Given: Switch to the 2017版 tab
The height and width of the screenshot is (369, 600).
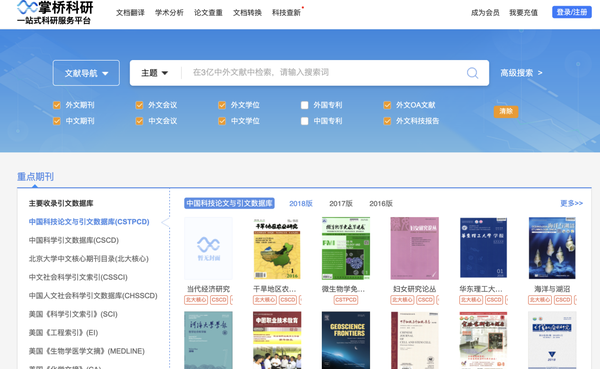Looking at the screenshot, I should pyautogui.click(x=341, y=203).
